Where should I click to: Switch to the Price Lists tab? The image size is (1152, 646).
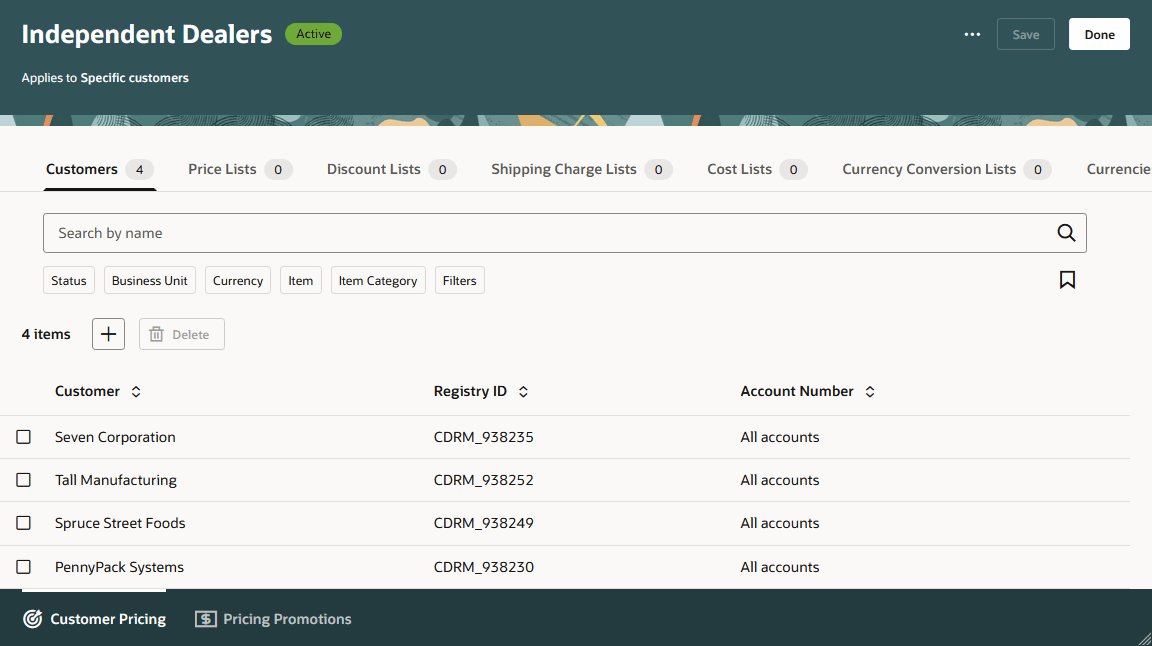click(x=240, y=170)
